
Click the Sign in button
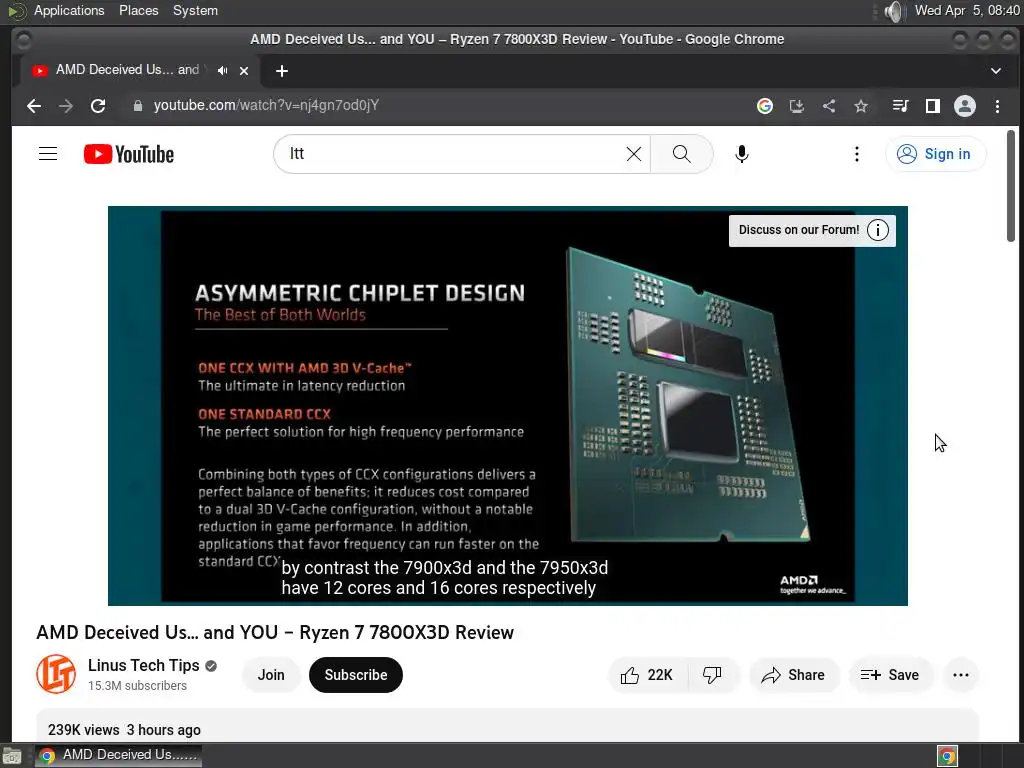point(935,154)
